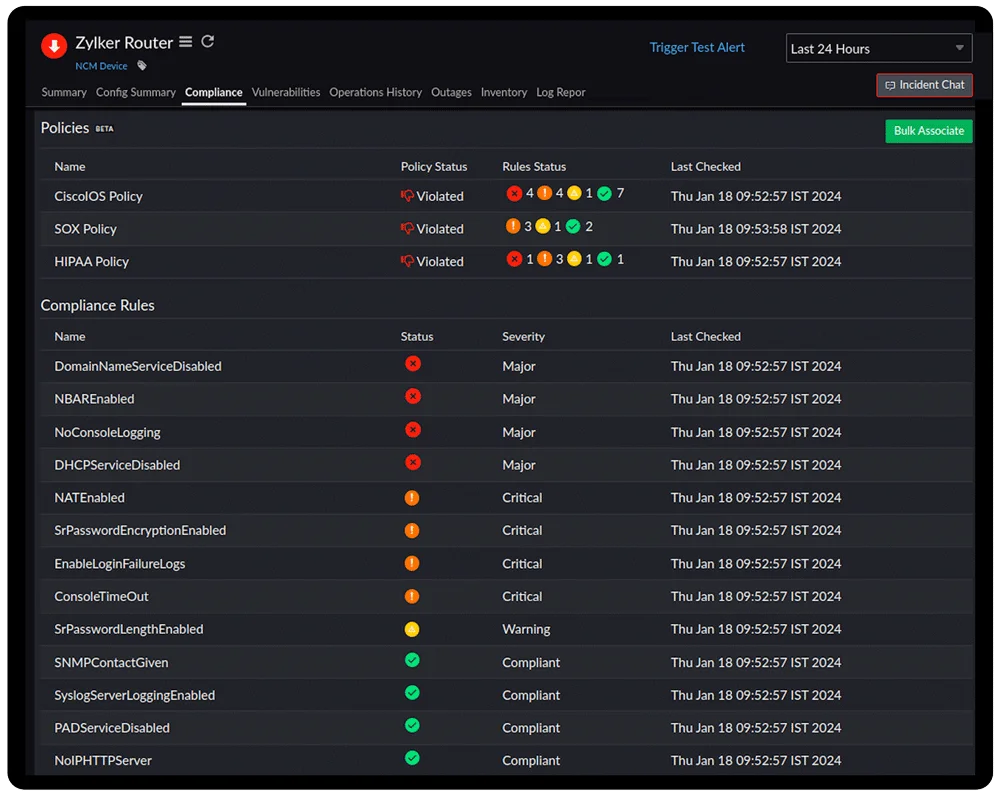Click the Trigger Test Alert link
Screen dimensions: 1000x795
(697, 47)
